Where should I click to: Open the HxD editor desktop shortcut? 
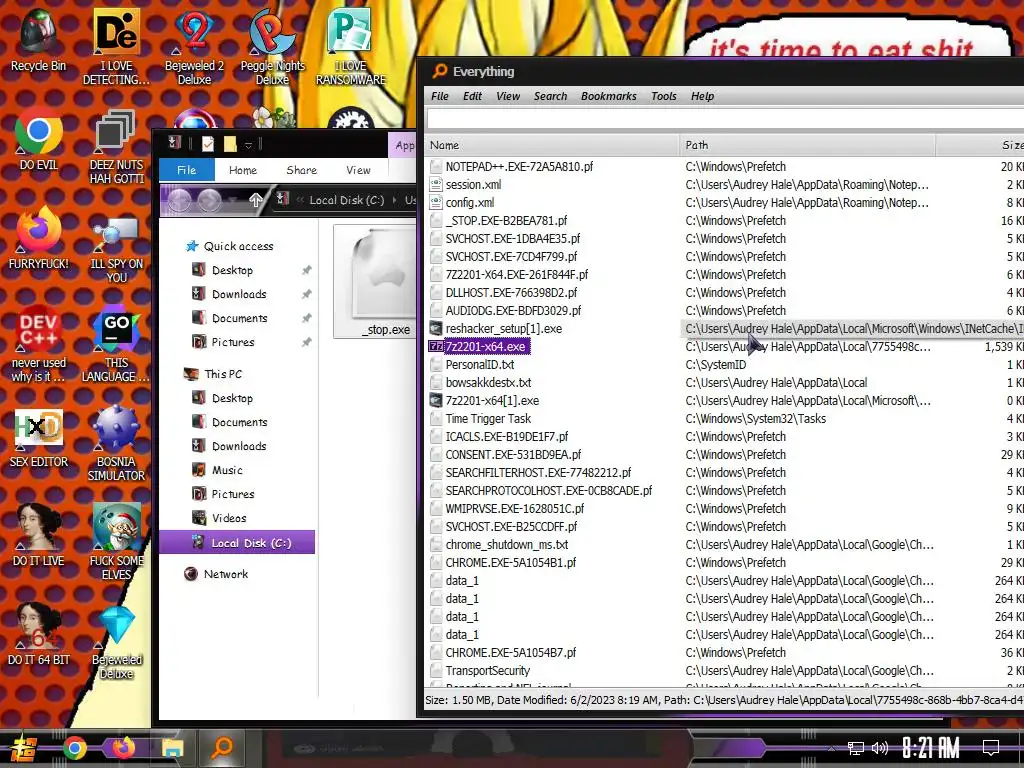click(39, 438)
